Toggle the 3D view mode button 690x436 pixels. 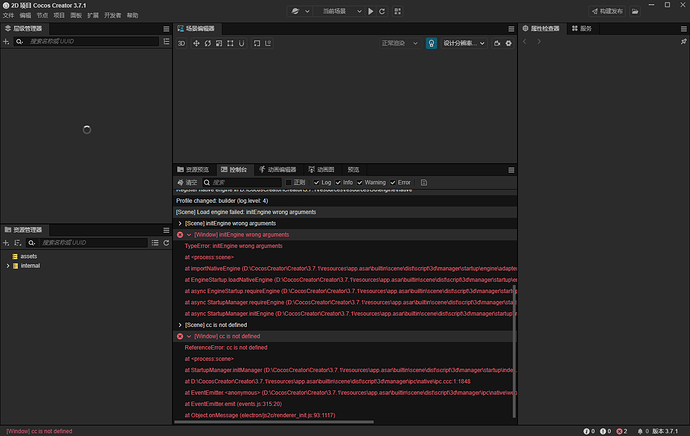(181, 43)
